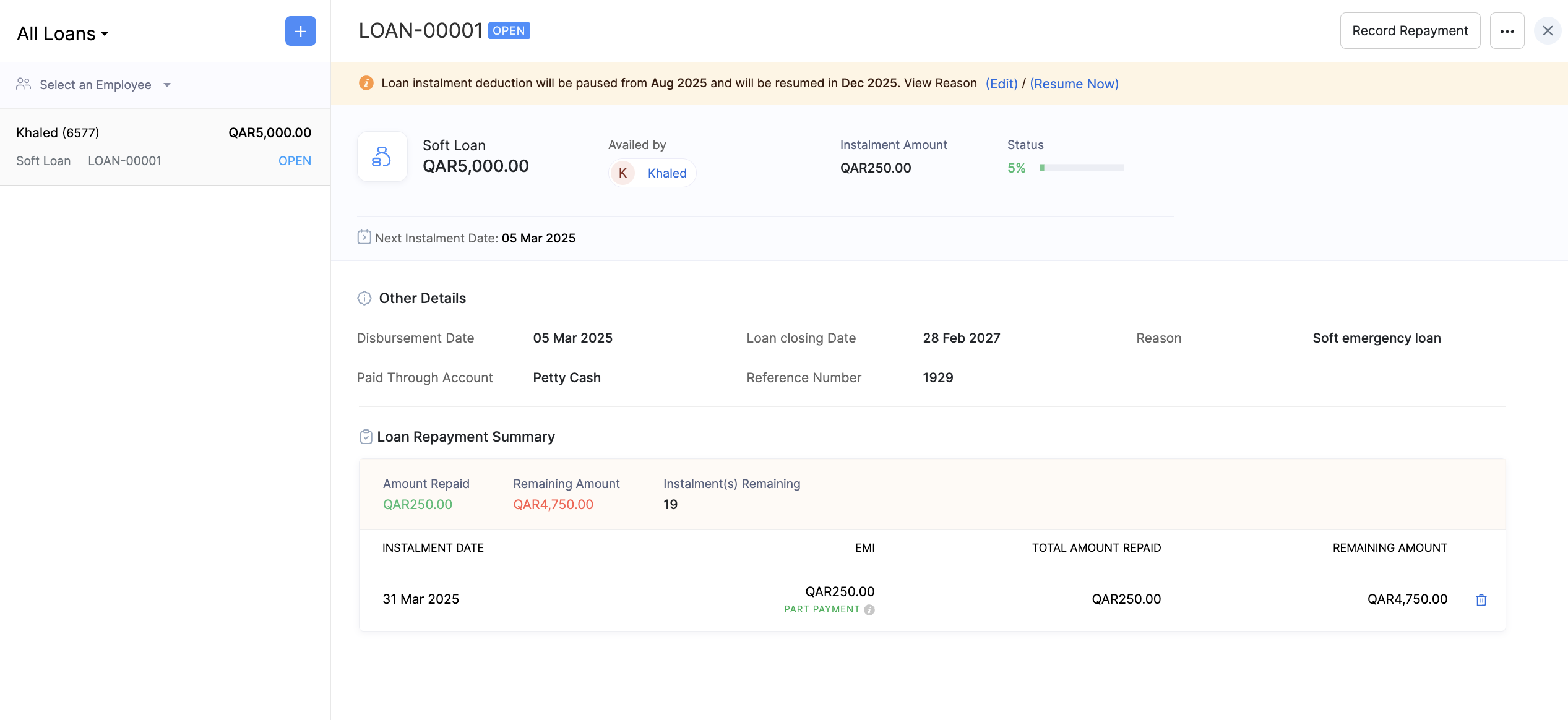1568x720 pixels.
Task: Select Khaled (6577) loan list entry
Action: pyautogui.click(x=164, y=147)
